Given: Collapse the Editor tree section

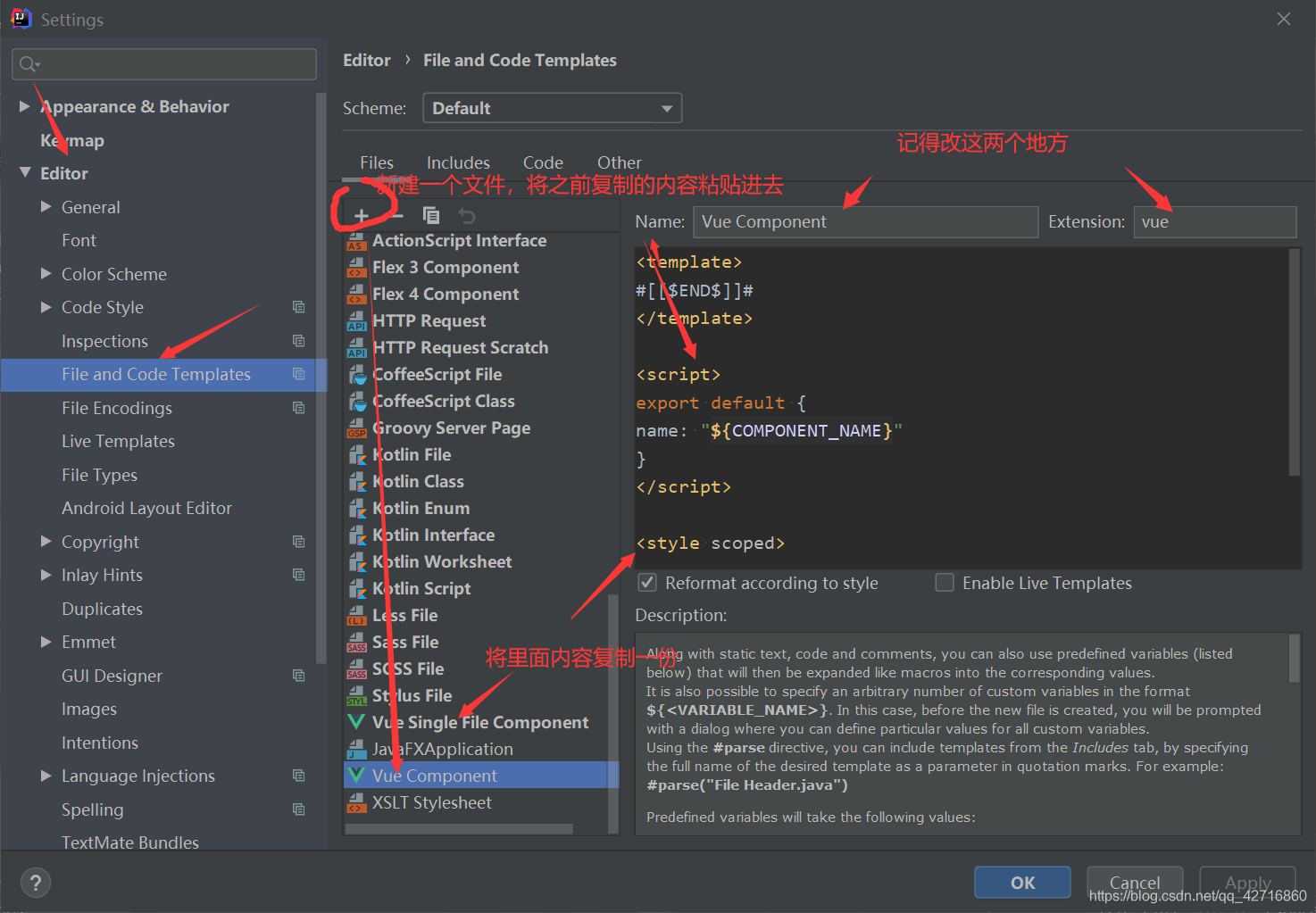Looking at the screenshot, I should (x=25, y=173).
